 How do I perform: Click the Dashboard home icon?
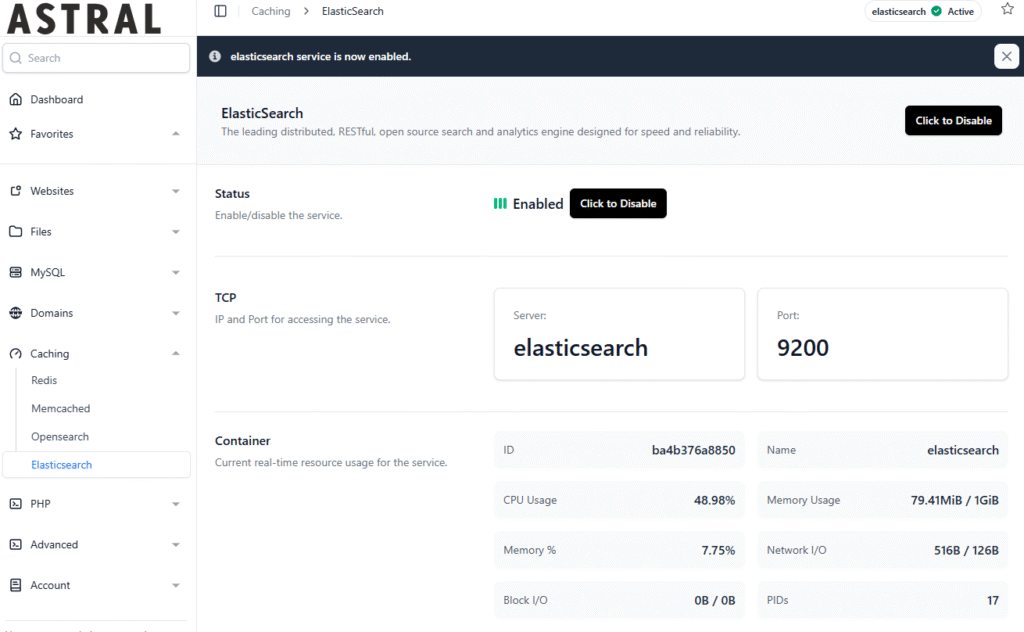click(16, 99)
